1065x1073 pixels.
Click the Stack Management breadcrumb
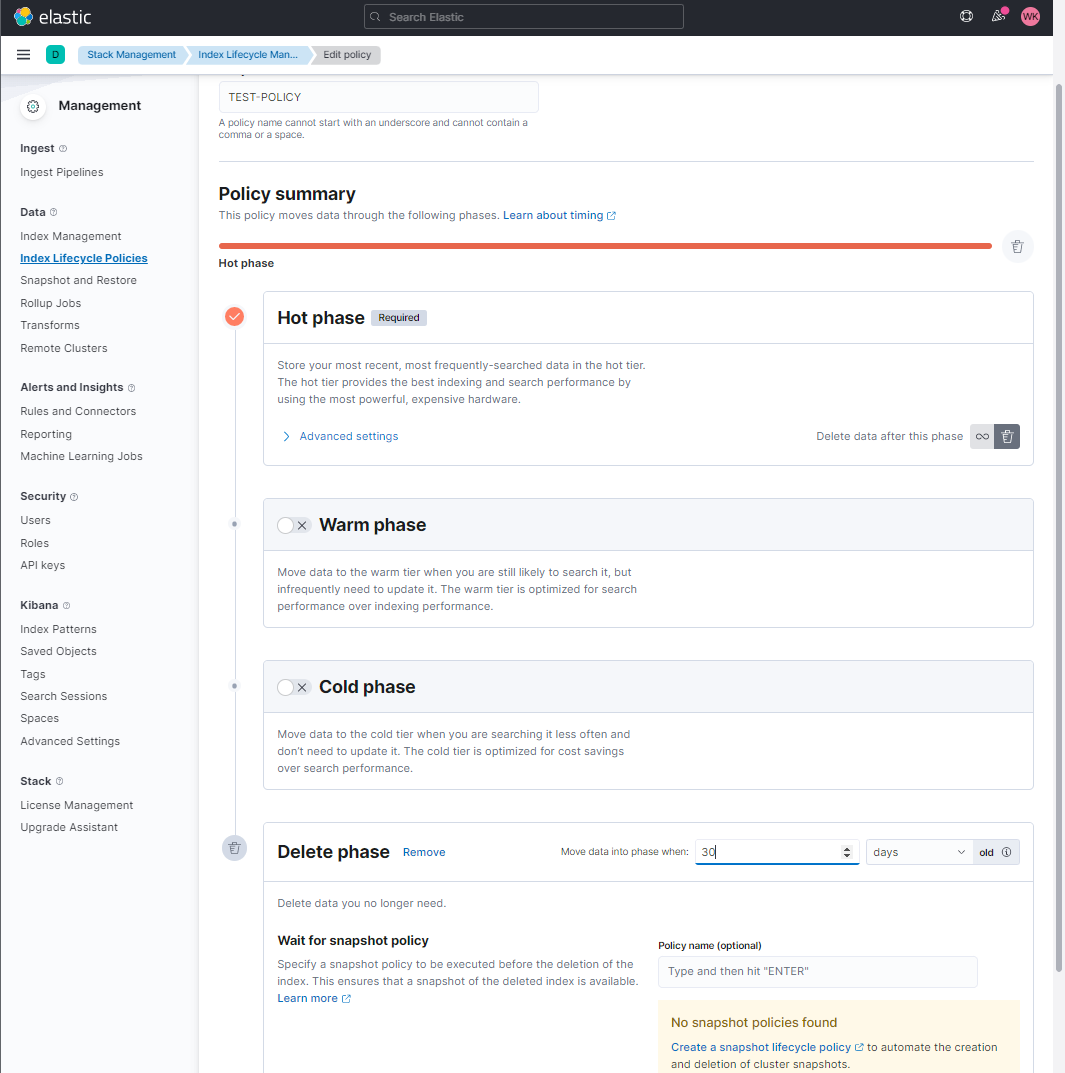click(131, 55)
